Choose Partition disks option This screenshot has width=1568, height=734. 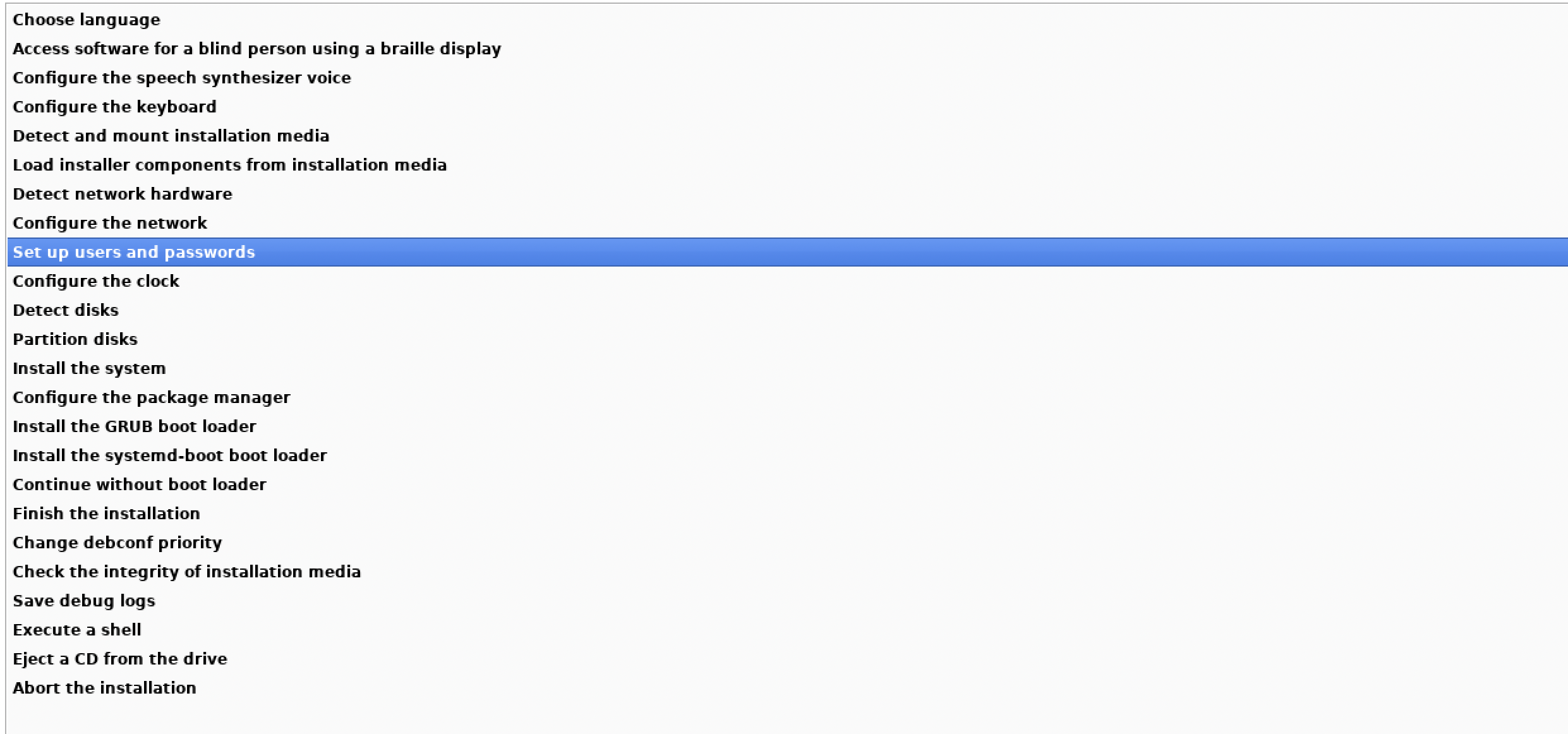[75, 339]
